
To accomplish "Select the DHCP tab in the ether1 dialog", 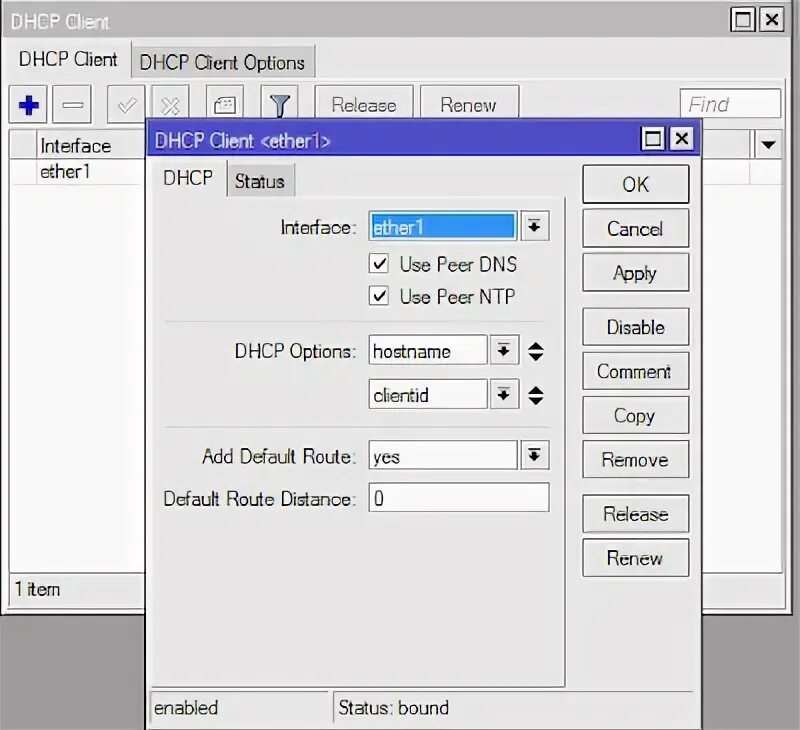I will click(188, 178).
